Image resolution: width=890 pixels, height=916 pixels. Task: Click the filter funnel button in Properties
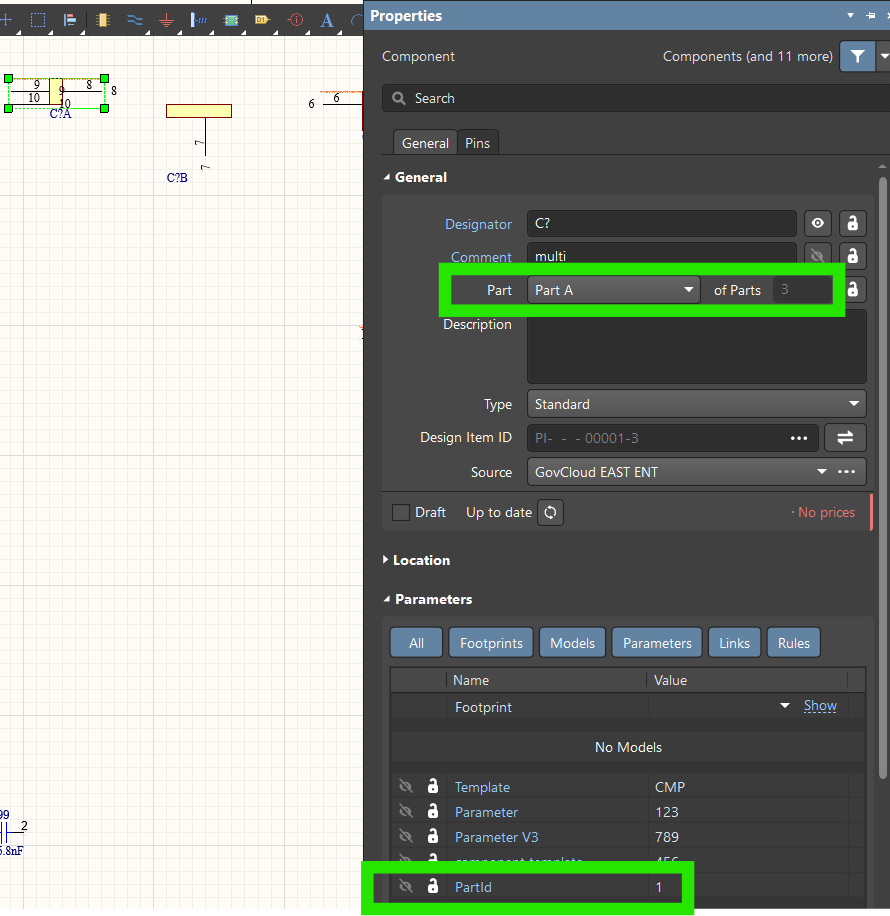(x=857, y=56)
